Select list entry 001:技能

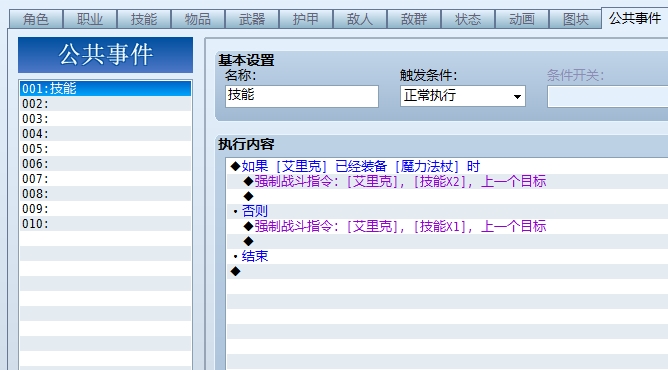[105, 89]
